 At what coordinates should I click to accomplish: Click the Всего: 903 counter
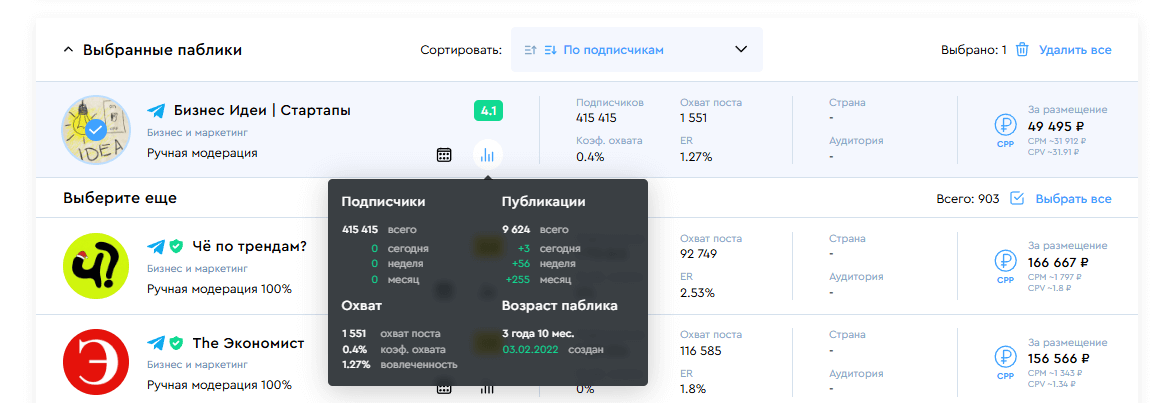click(968, 199)
